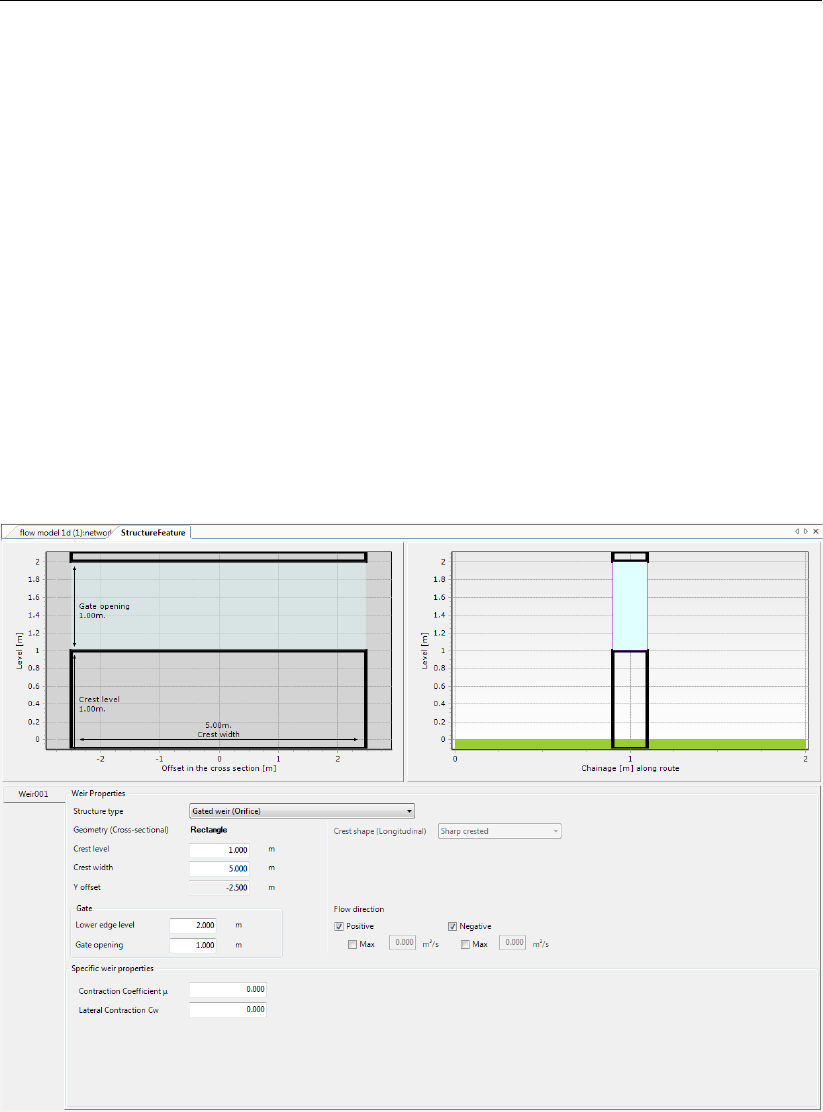Select the StructureFeature tab
Screen dimensions: 823x1112
click(153, 533)
